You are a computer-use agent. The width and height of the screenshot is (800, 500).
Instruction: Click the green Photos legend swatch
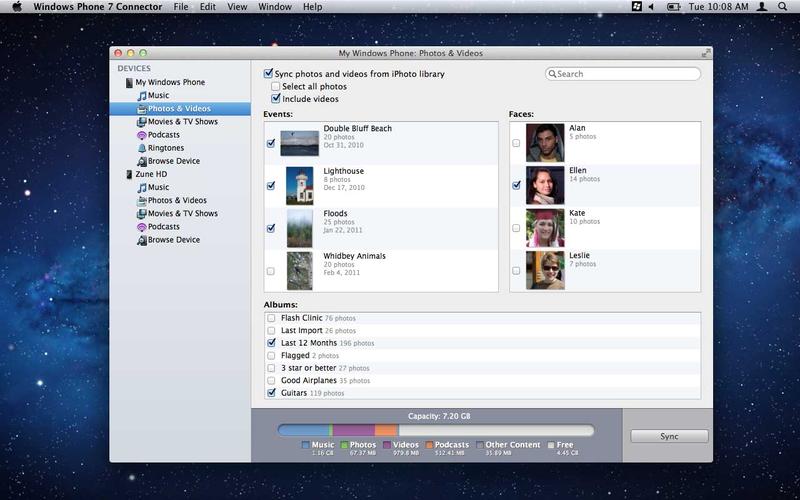344,445
